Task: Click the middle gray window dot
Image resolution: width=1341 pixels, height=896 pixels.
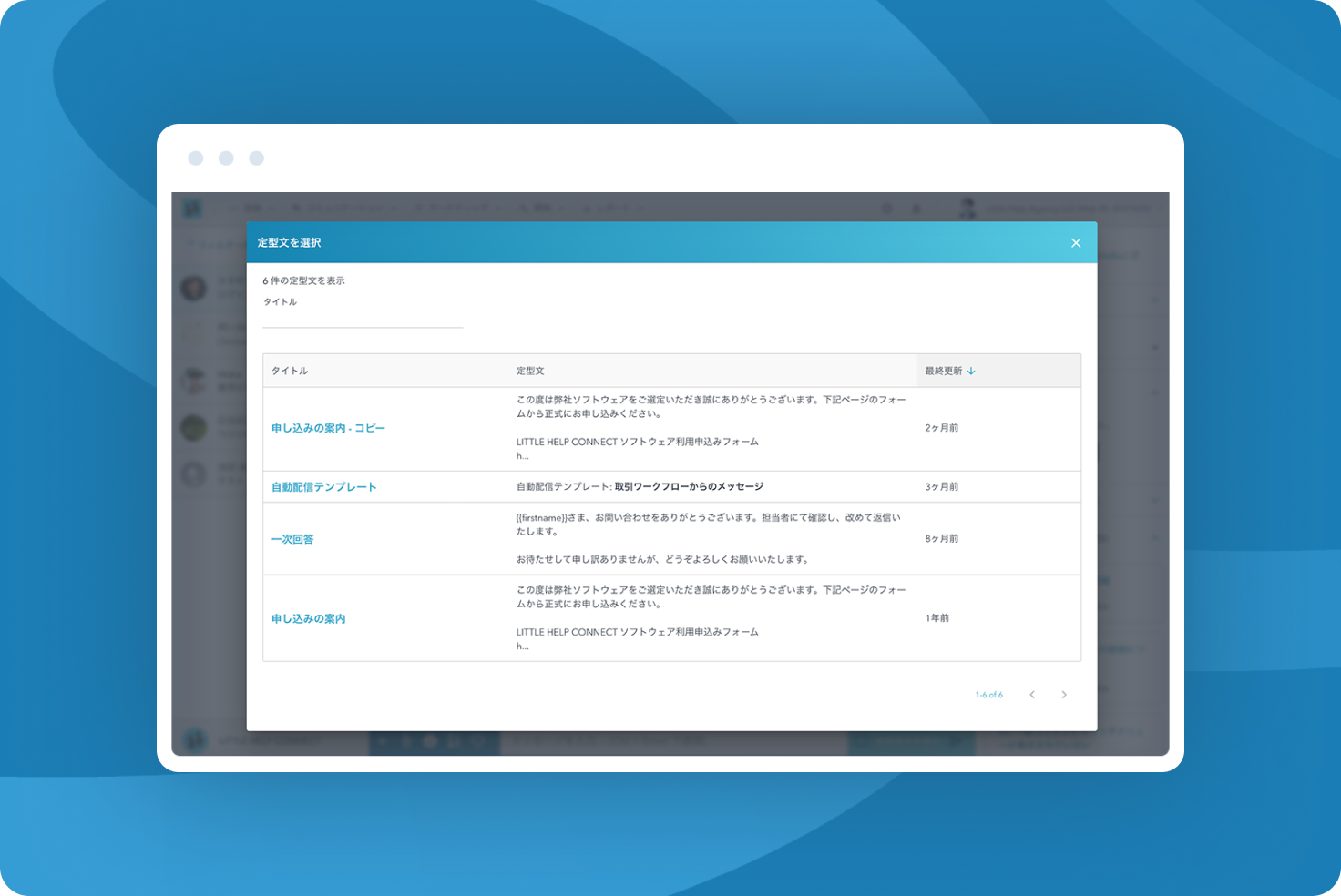Action: (226, 158)
